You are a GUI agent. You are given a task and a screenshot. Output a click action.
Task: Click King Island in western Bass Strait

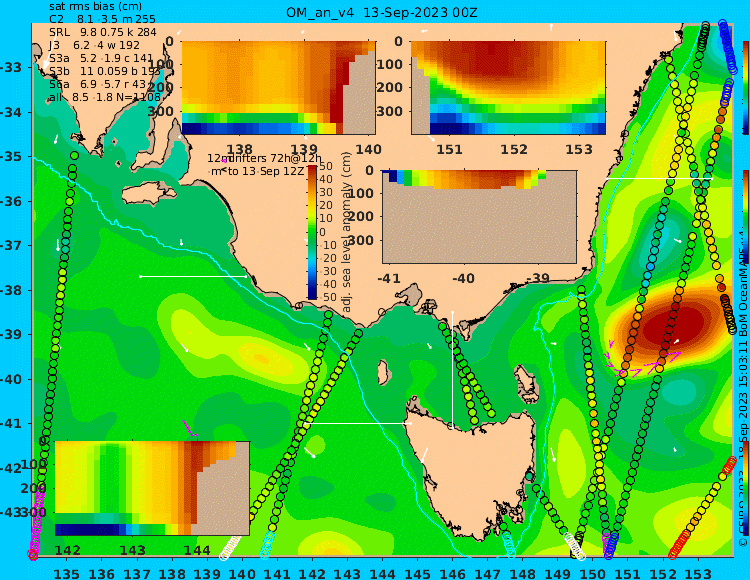pyautogui.click(x=383, y=372)
